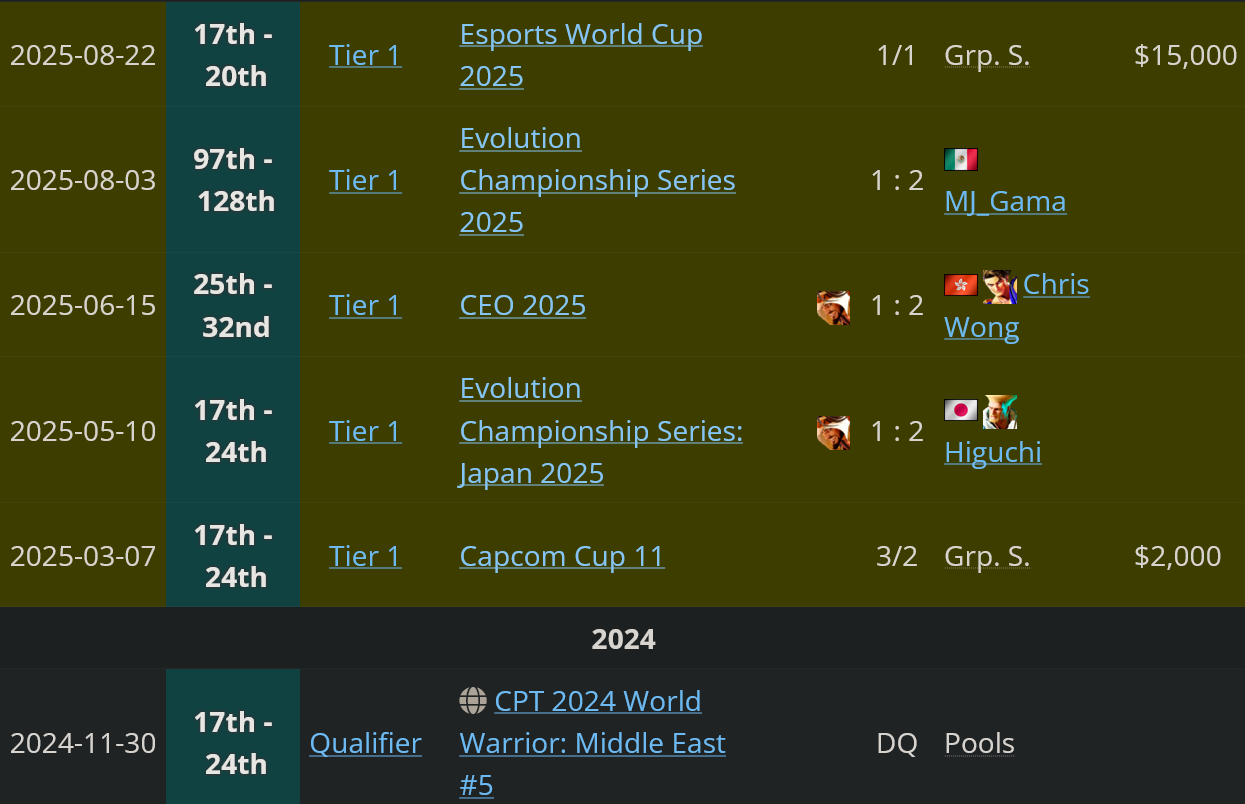
Task: Click the Qualifier tier link
Action: [366, 743]
